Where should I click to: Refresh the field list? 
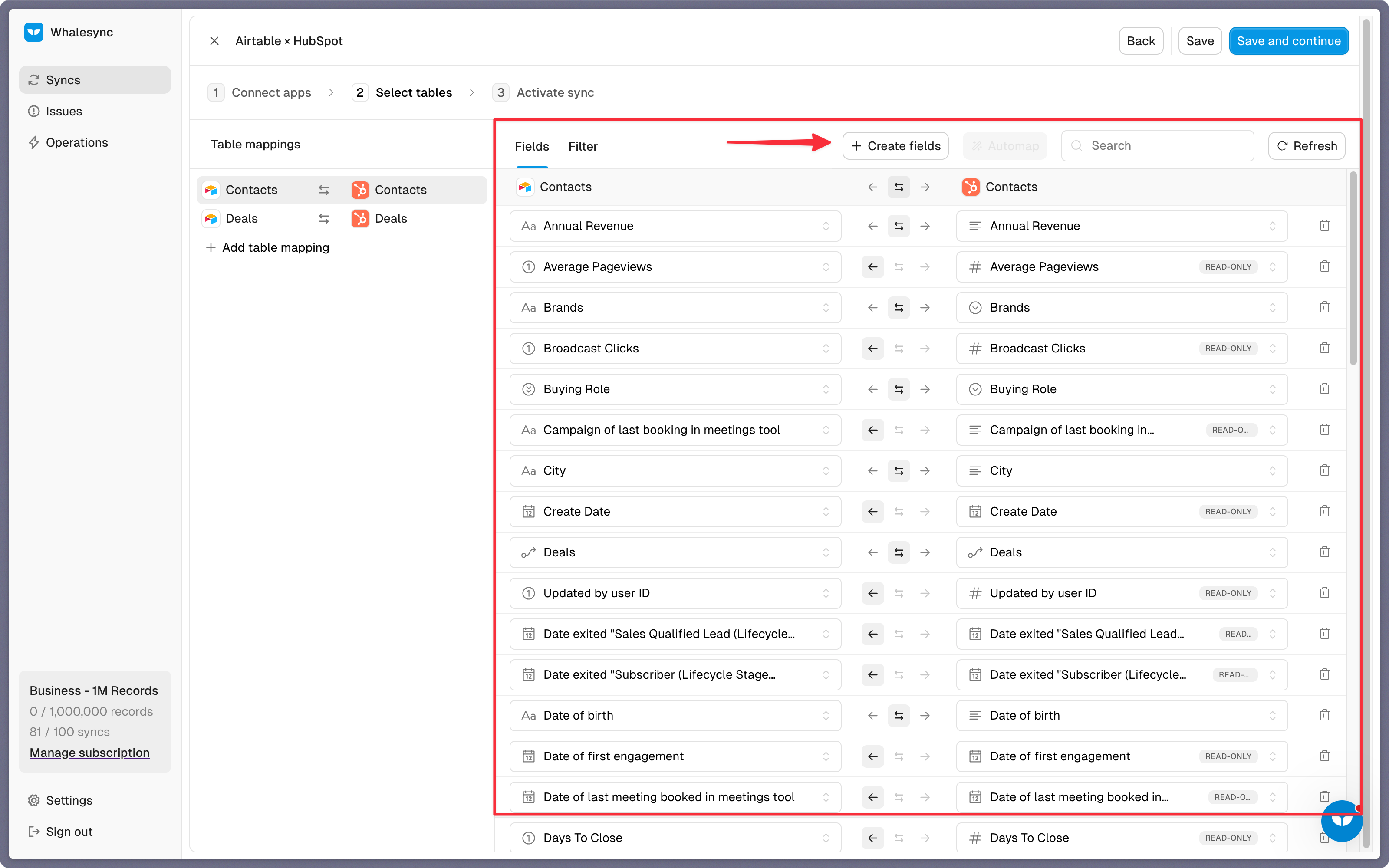click(x=1307, y=146)
